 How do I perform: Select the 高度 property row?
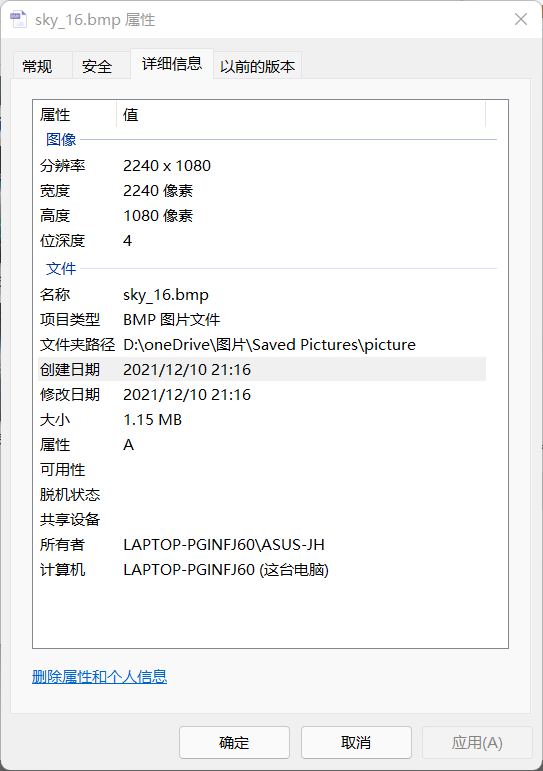tap(262, 216)
